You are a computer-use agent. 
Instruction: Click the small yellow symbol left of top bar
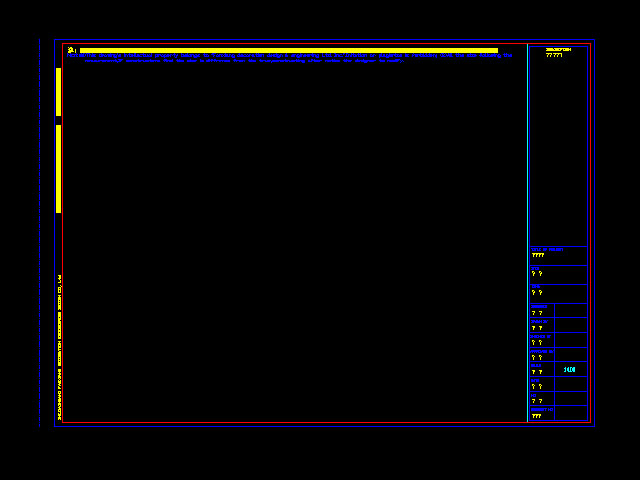[71, 50]
